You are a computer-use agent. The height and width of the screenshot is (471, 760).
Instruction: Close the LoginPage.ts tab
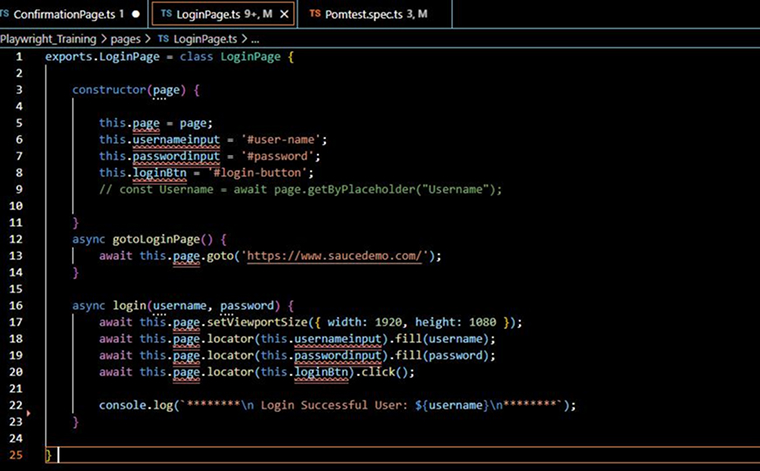tap(285, 15)
